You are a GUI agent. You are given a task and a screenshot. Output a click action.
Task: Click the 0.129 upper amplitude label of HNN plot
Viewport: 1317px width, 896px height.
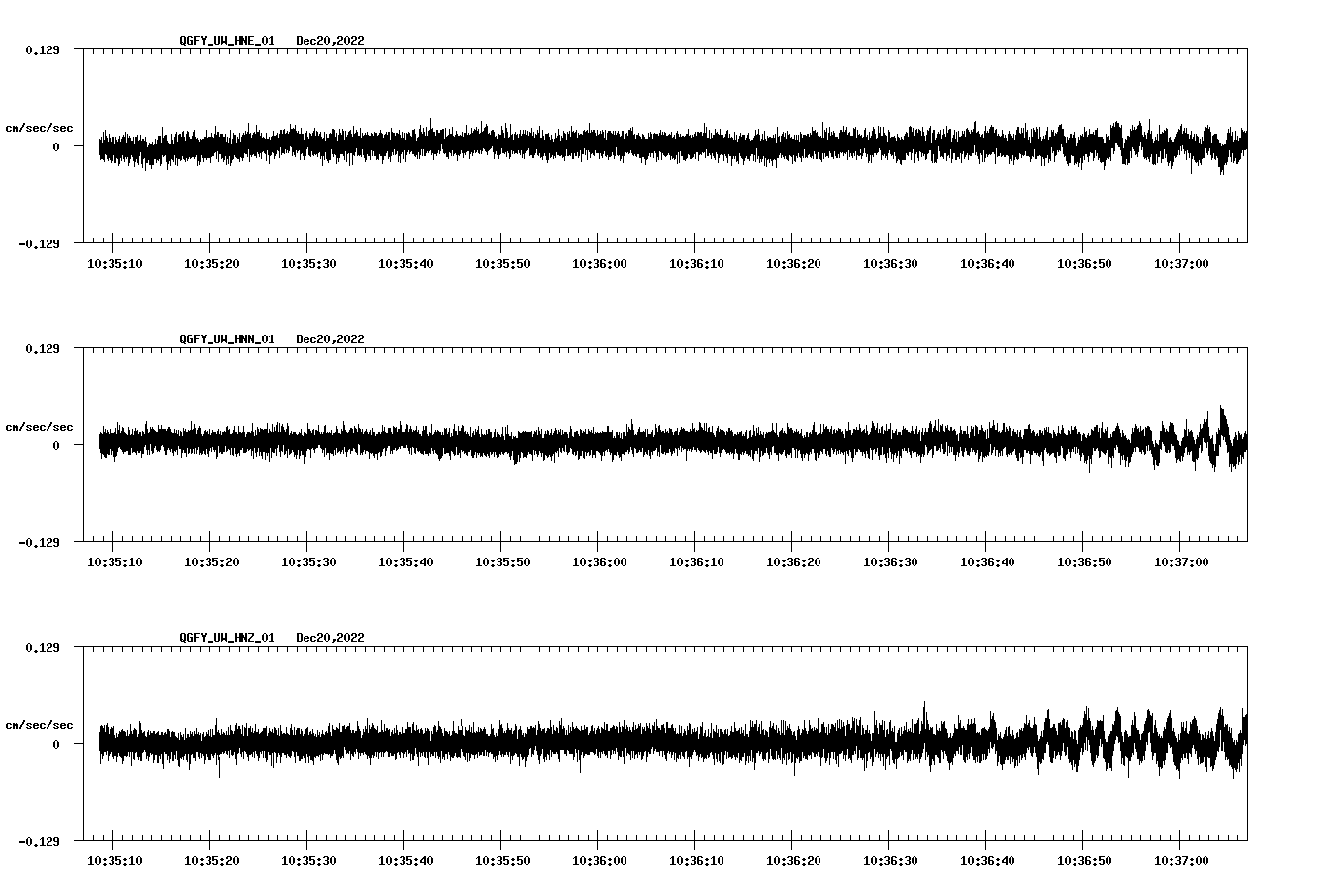(x=42, y=348)
